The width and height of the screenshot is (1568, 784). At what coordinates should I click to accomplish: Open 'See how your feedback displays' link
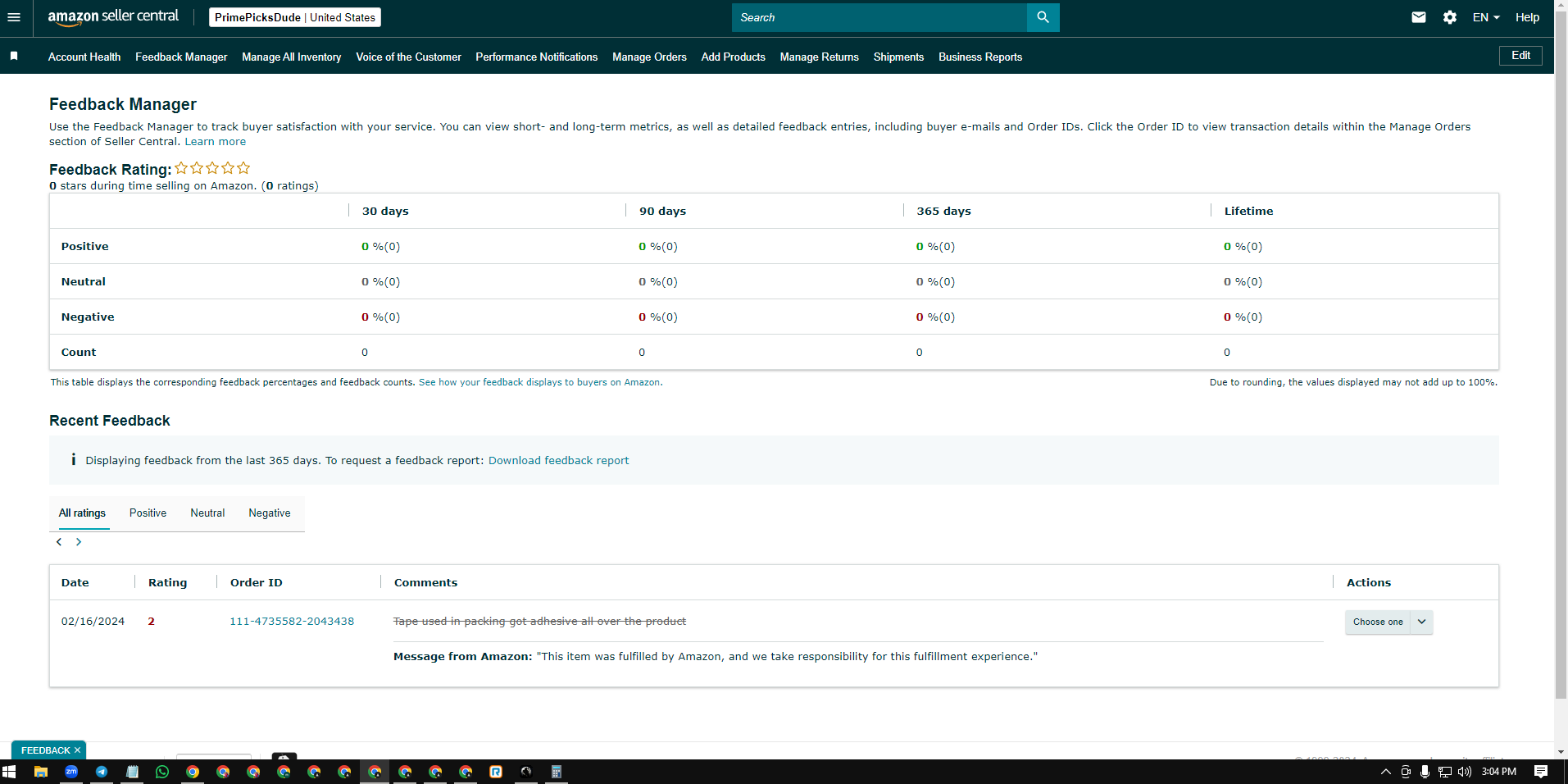pyautogui.click(x=540, y=382)
